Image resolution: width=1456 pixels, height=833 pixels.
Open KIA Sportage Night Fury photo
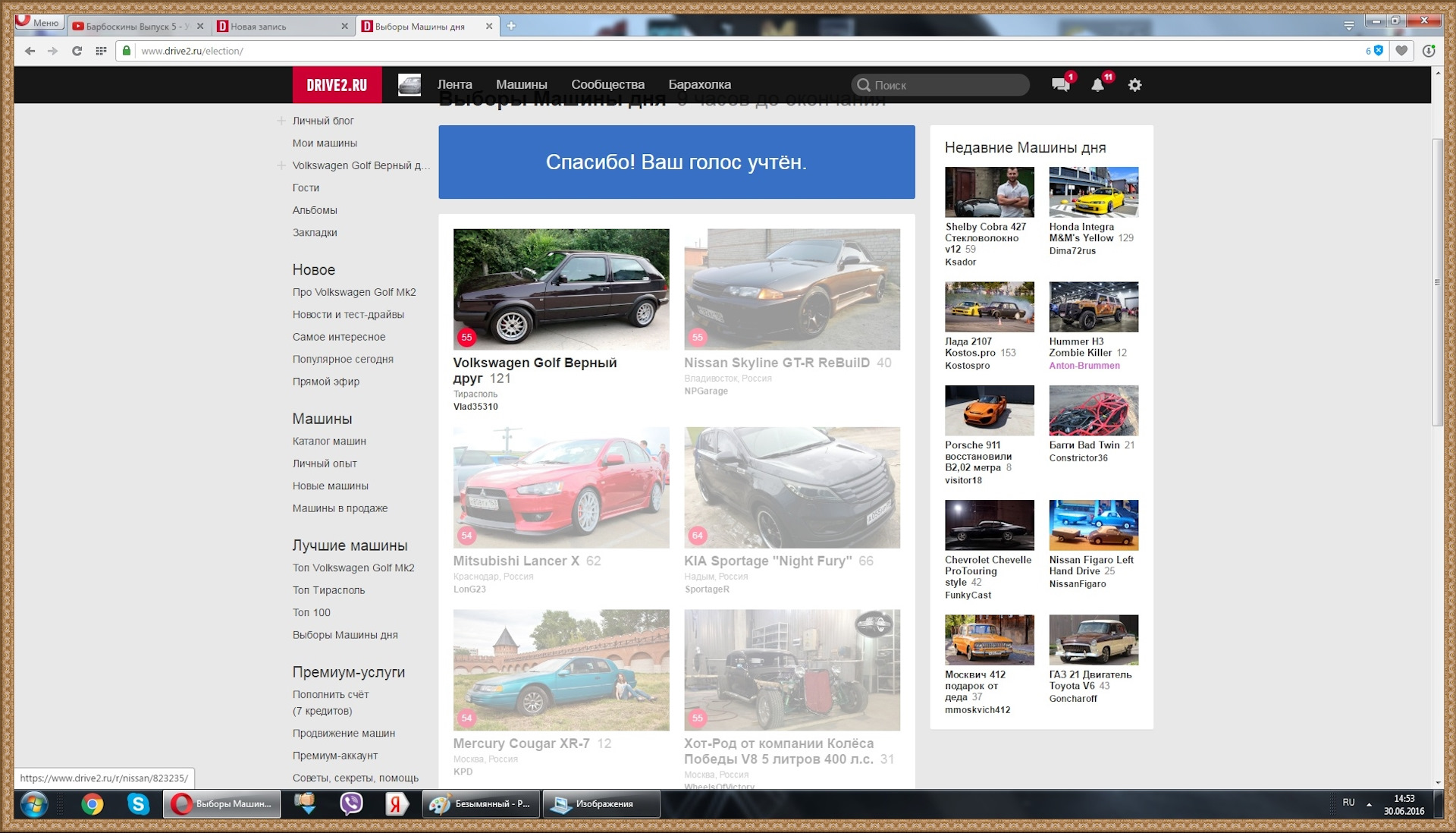[792, 487]
